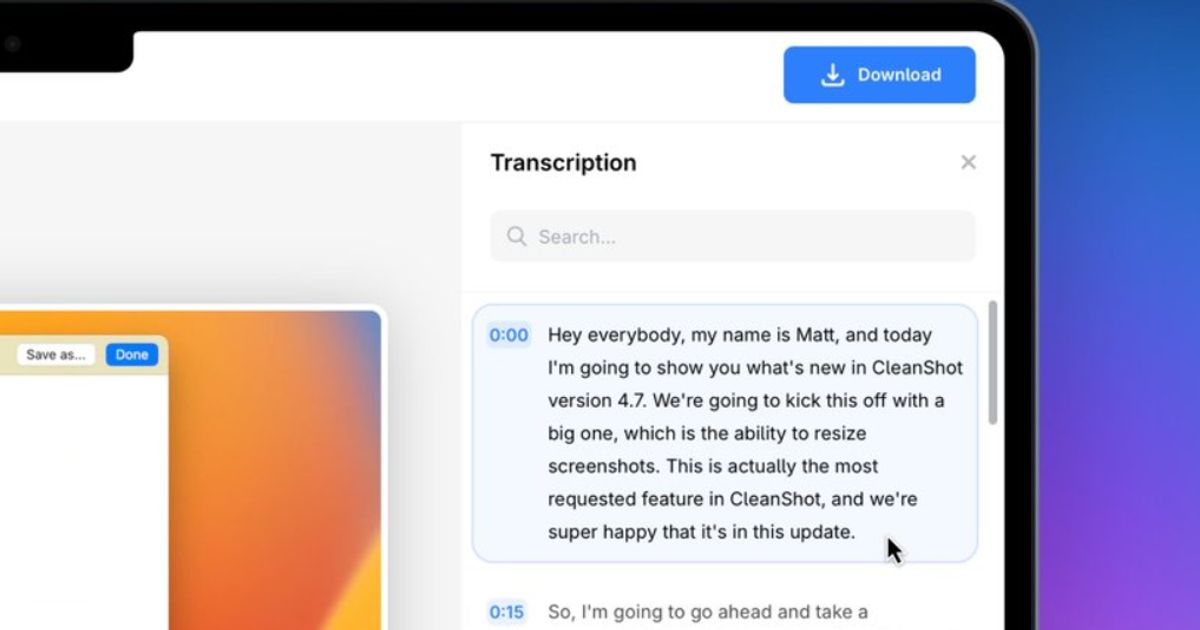Click the blue Done button in preview
The width and height of the screenshot is (1200, 630).
(132, 355)
